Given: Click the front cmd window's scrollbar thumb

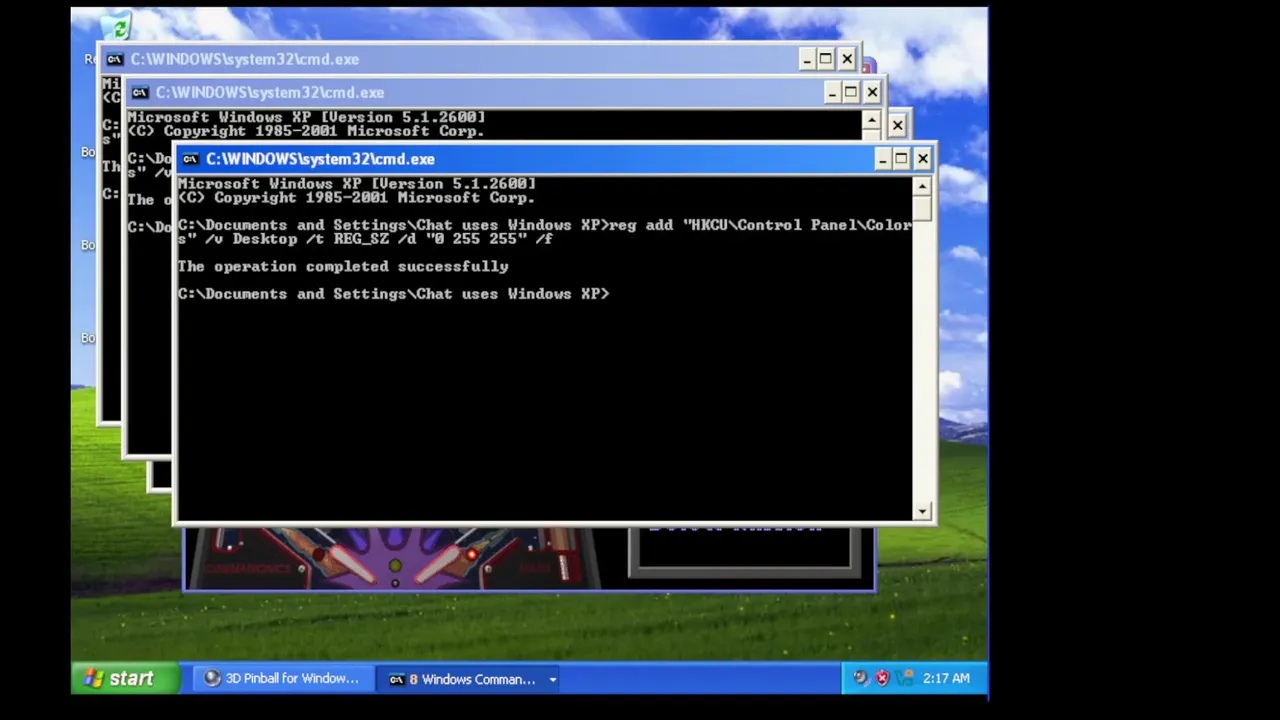Looking at the screenshot, I should click(x=922, y=208).
